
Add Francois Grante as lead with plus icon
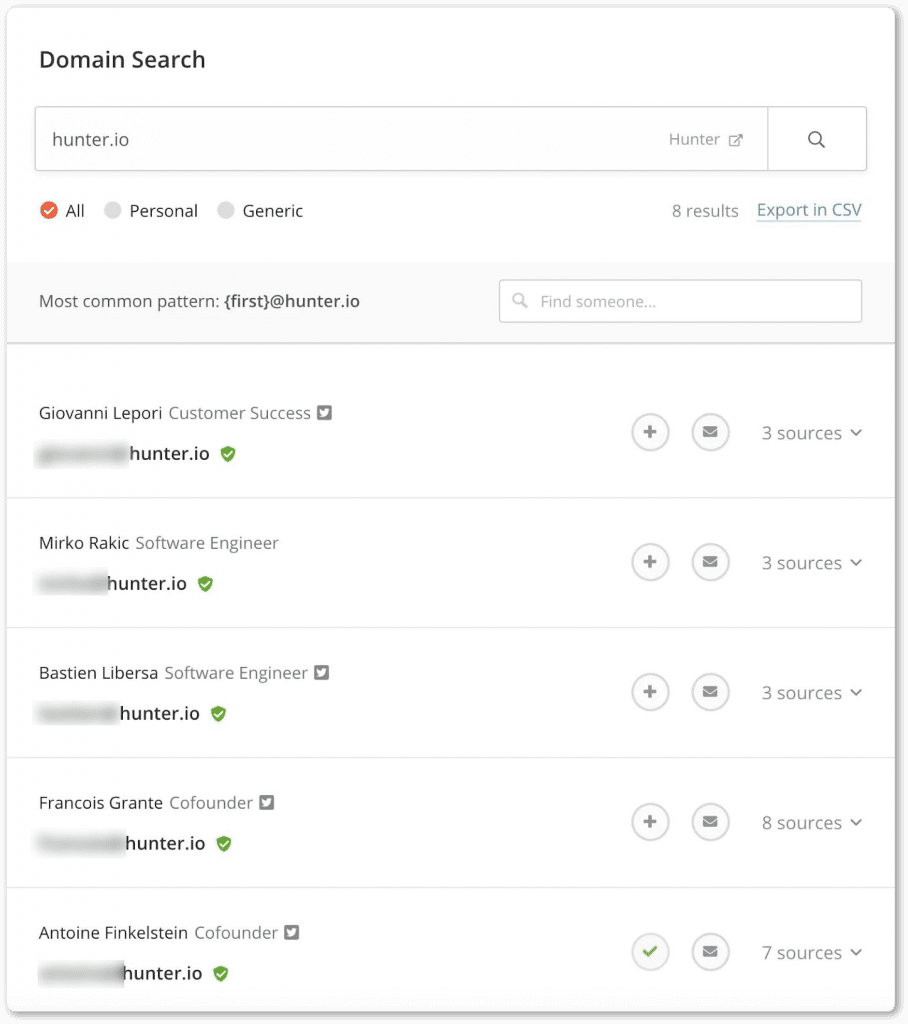[x=650, y=822]
